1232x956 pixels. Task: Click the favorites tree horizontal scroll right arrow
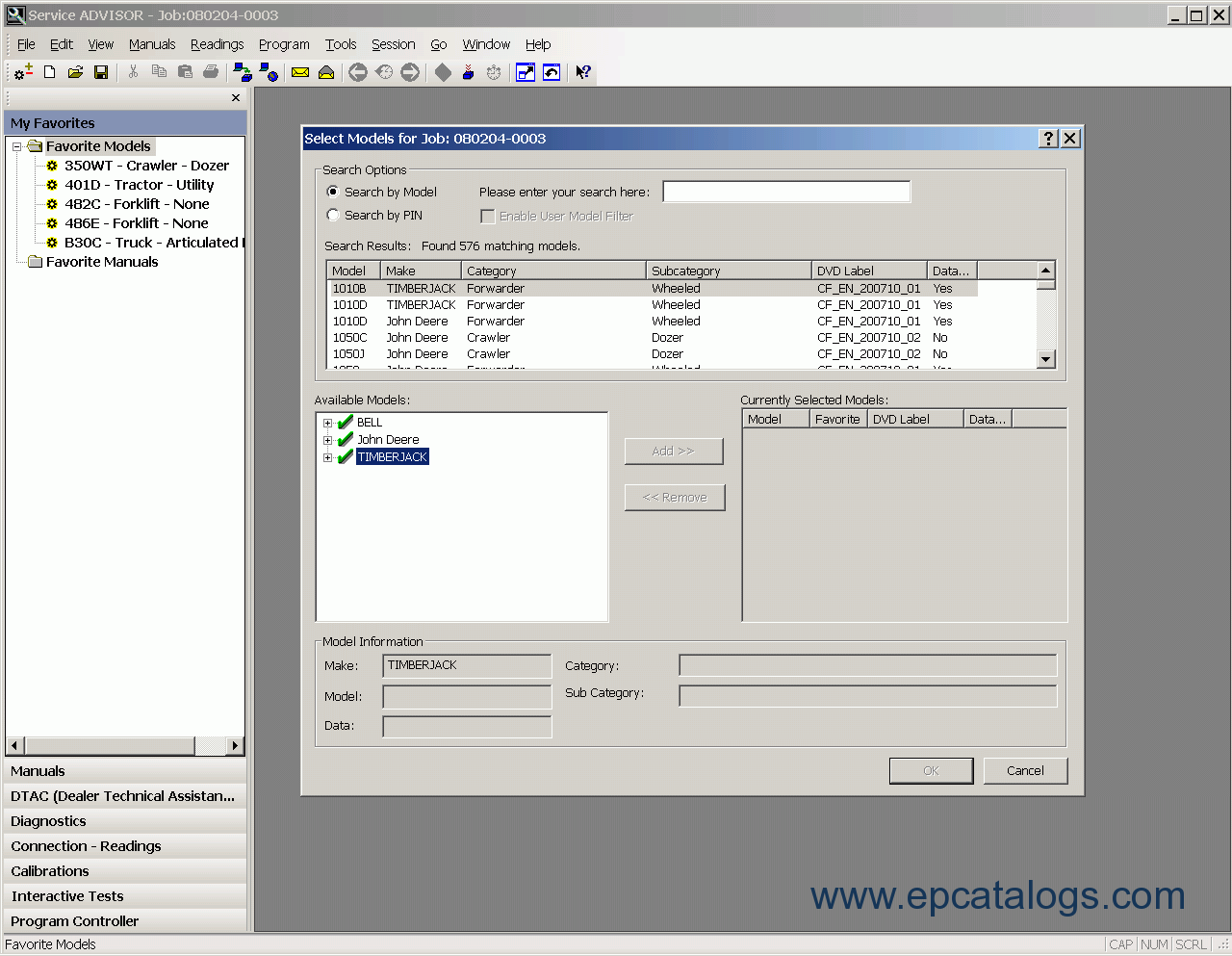[235, 745]
